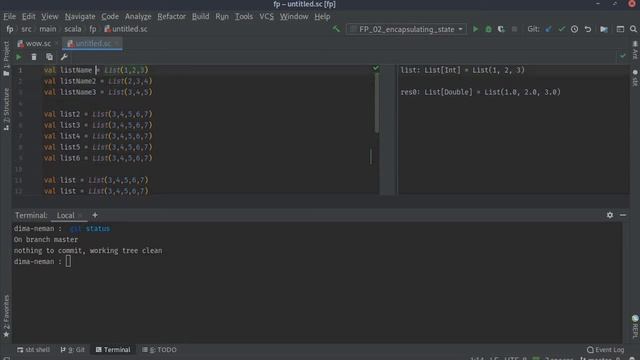Click untitled.sc in the breadcrumb bar
This screenshot has height=360, width=640.
pos(126,29)
